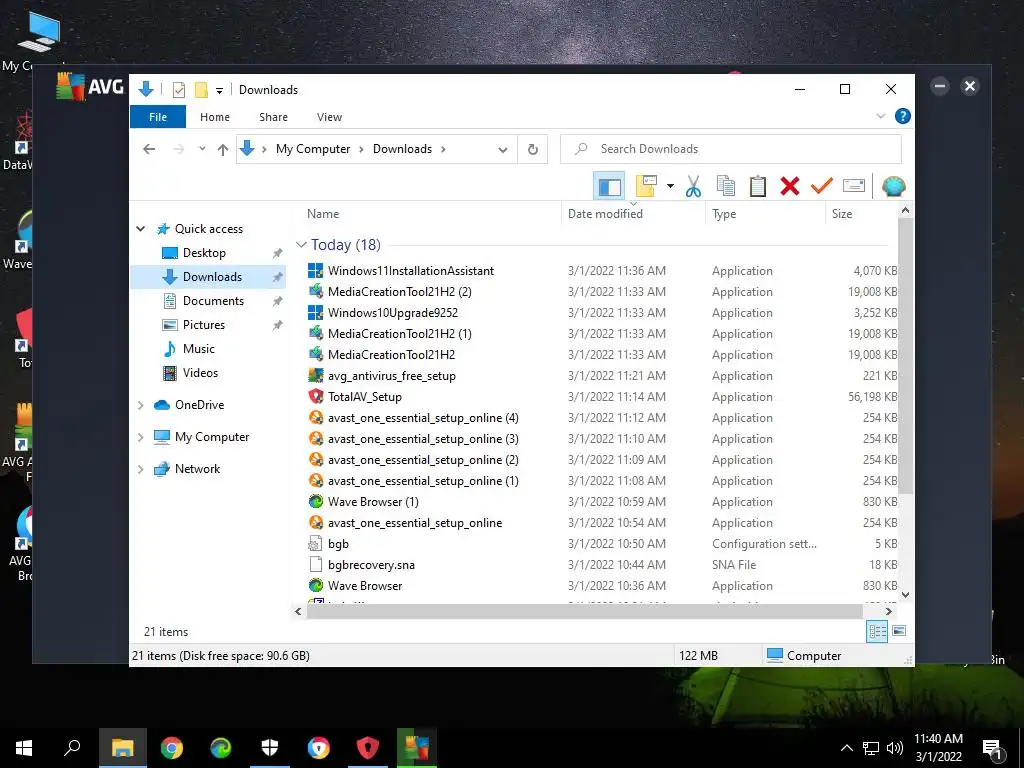Click the blue help question mark icon
The height and width of the screenshot is (768, 1024).
click(903, 116)
